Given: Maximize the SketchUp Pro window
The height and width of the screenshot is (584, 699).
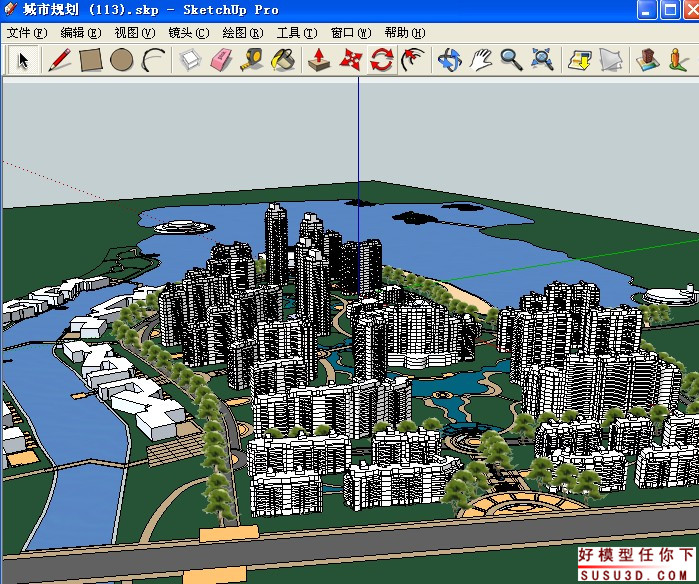Looking at the screenshot, I should click(x=670, y=10).
